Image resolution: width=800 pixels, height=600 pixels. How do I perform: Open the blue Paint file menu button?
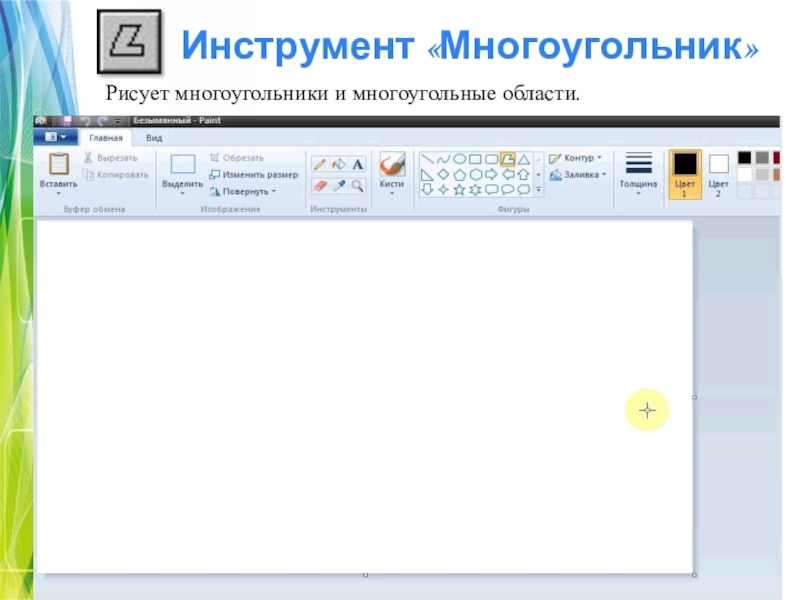click(56, 137)
